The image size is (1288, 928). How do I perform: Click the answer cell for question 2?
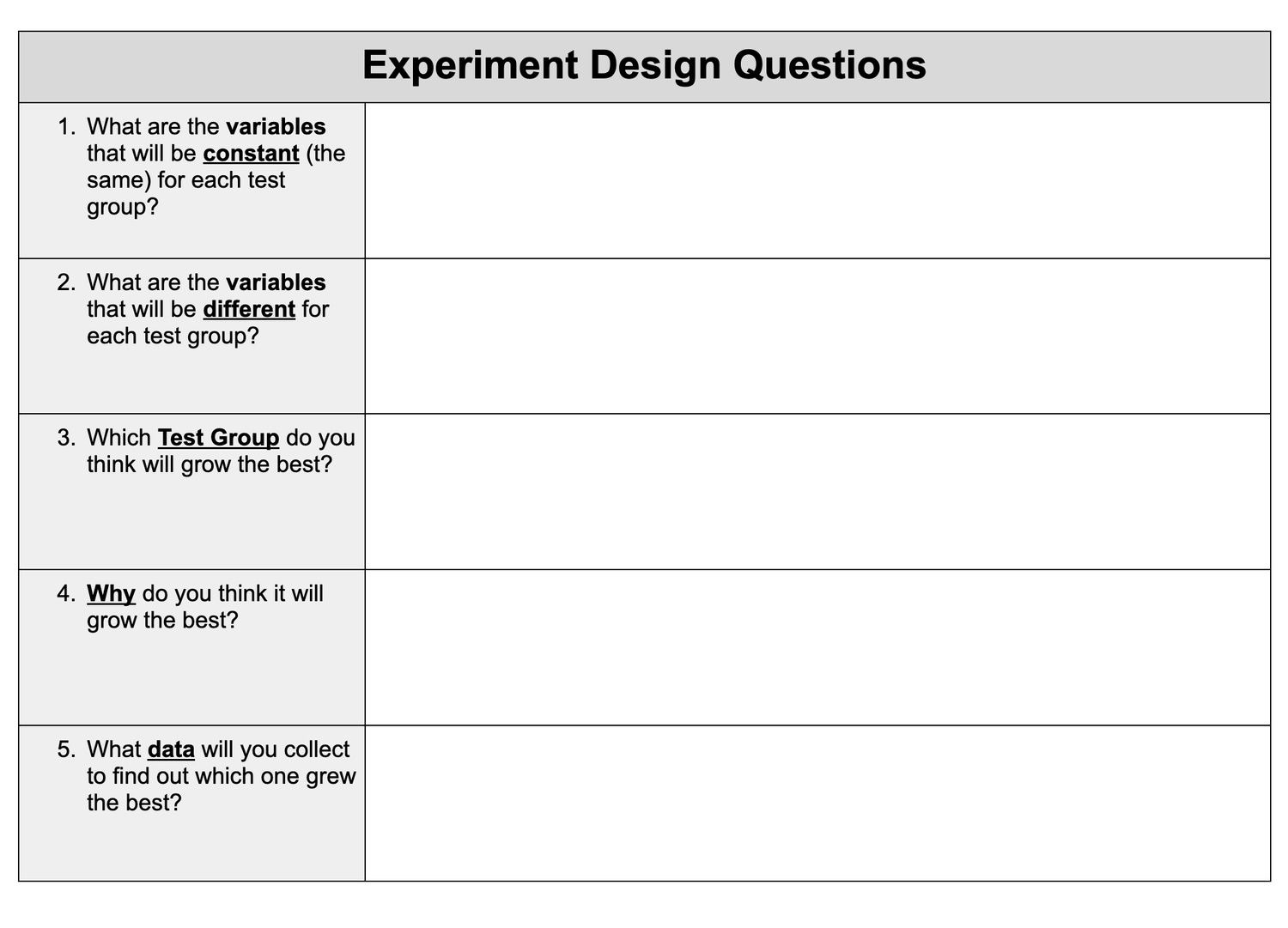coord(817,336)
